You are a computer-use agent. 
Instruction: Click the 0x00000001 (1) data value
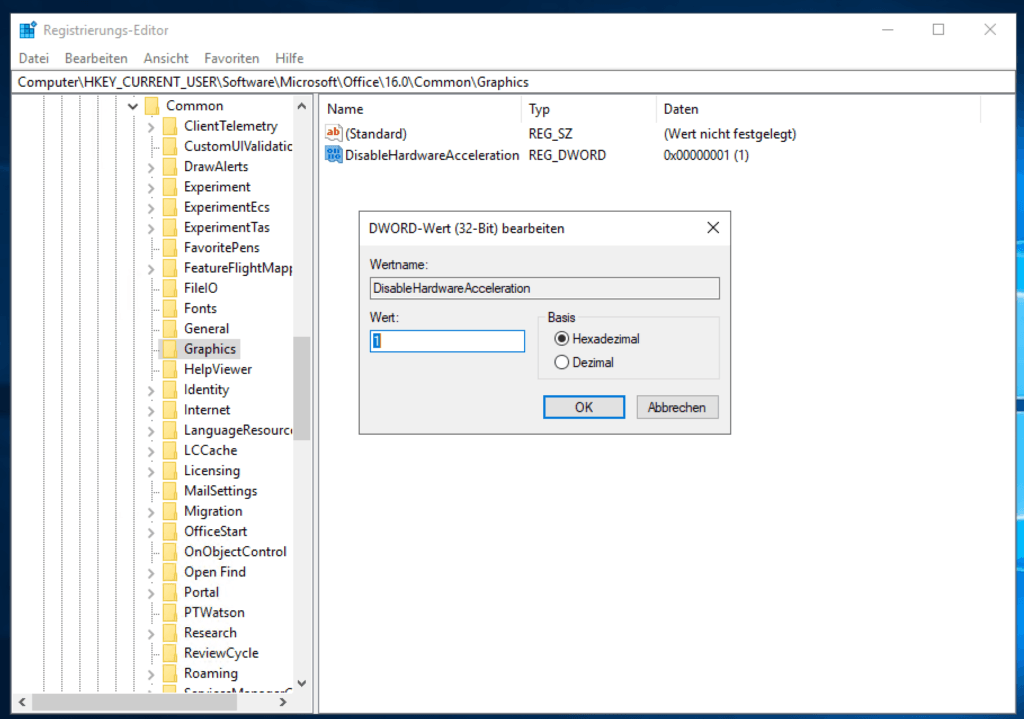tap(706, 155)
